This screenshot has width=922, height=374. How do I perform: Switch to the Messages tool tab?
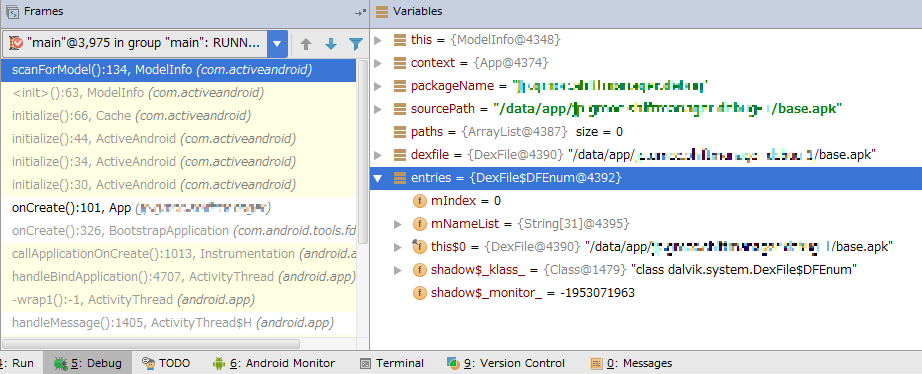pyautogui.click(x=632, y=363)
